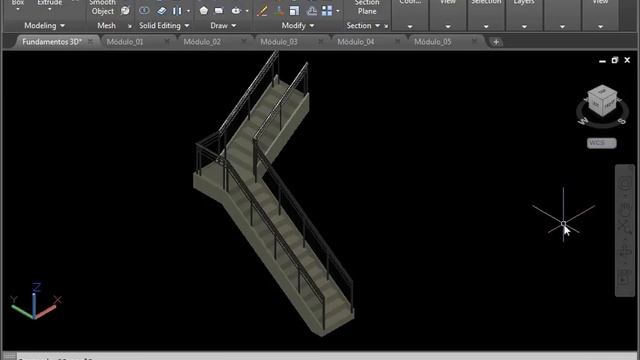Open the WCS coordinate system dropdown
Screen dimensions: 640x360
point(602,143)
